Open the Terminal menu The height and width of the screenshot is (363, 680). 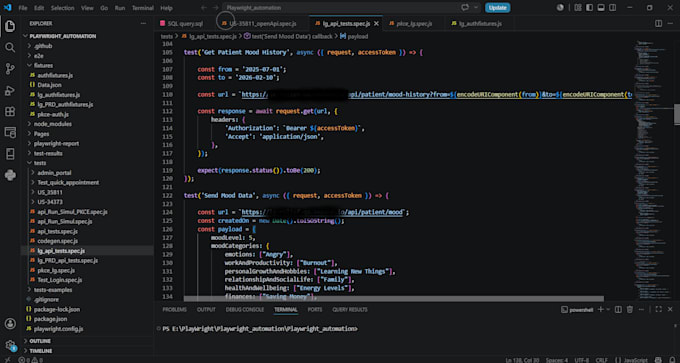tap(143, 8)
